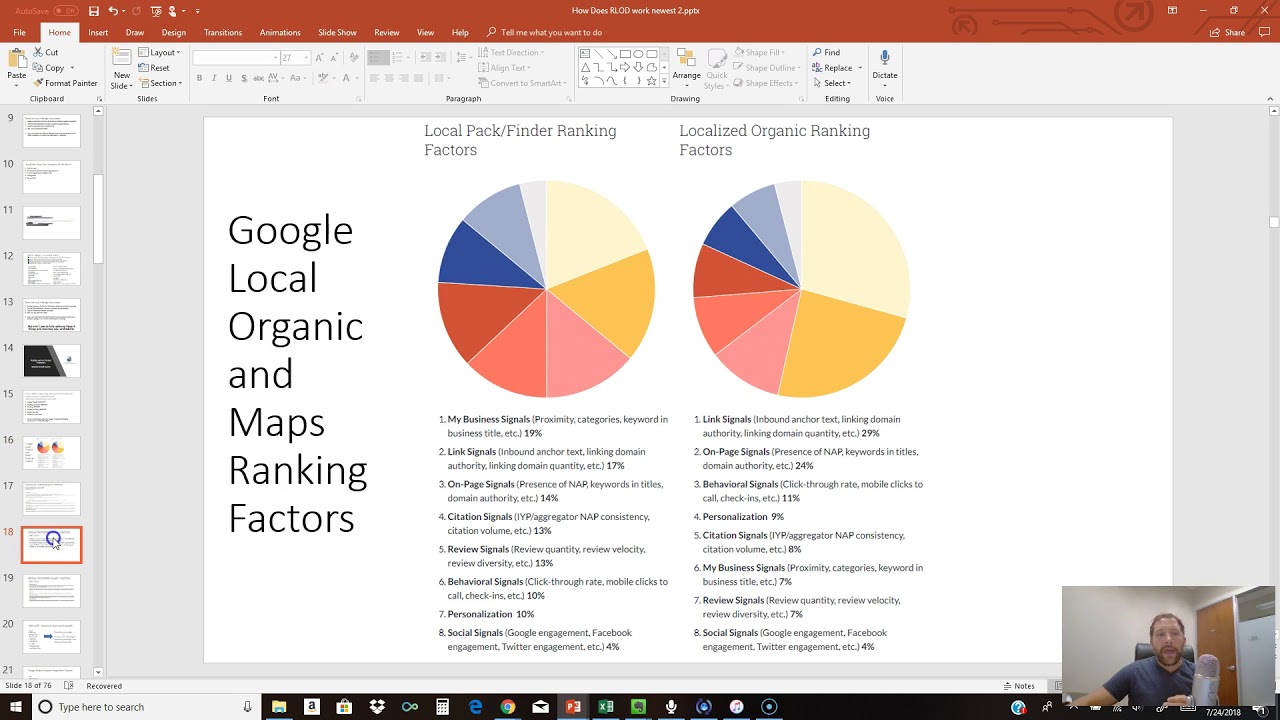1280x720 pixels.
Task: Open the Shape Outline dropdown
Action: 769,68
